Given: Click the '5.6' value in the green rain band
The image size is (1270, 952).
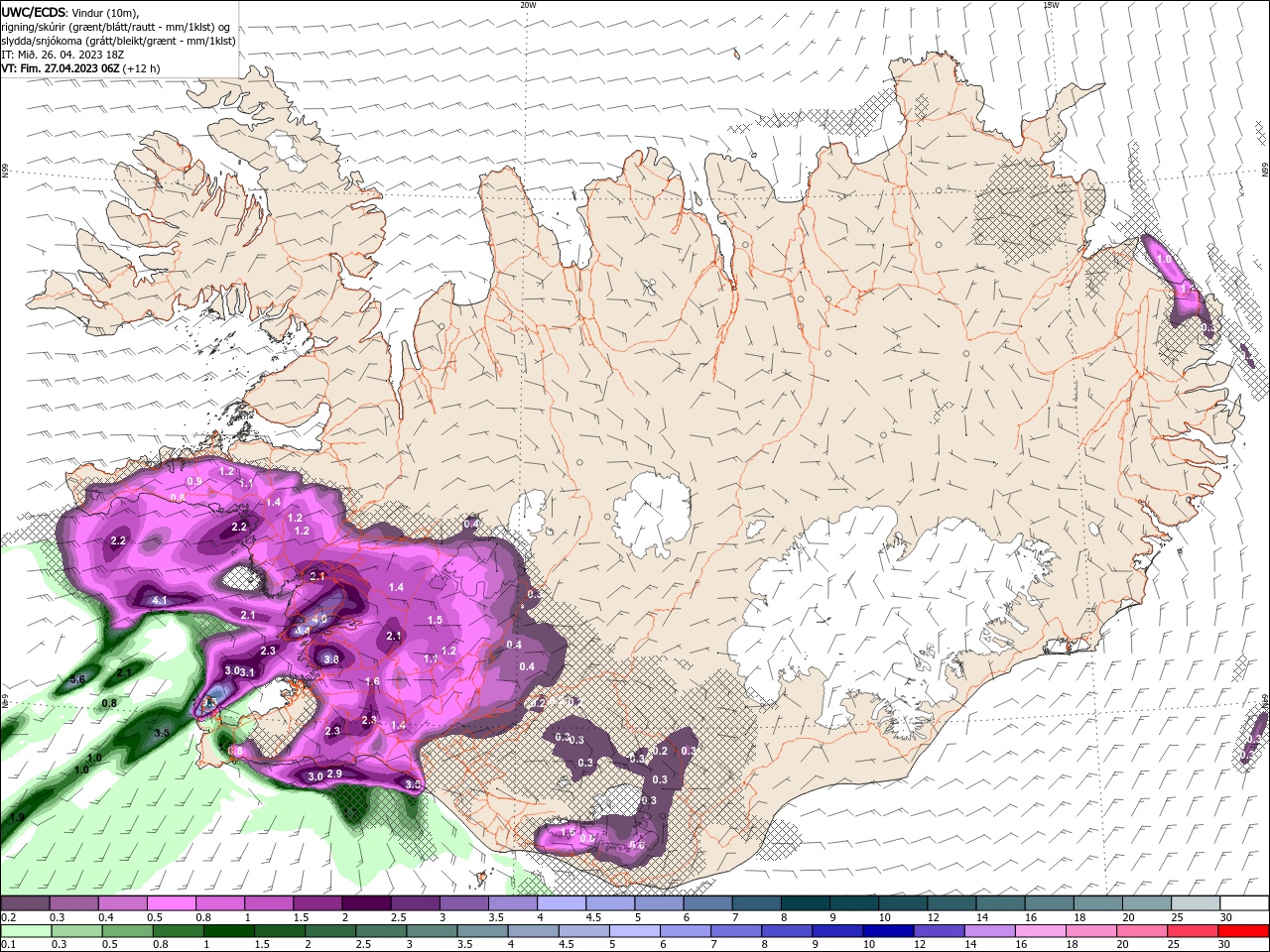Looking at the screenshot, I should (77, 679).
